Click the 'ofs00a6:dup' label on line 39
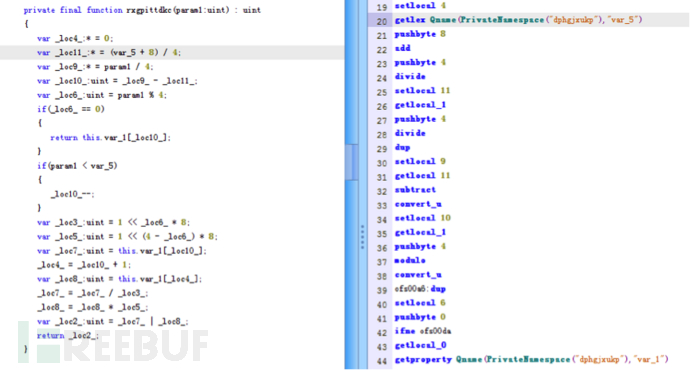This screenshot has height=370, width=690. pyautogui.click(x=420, y=289)
